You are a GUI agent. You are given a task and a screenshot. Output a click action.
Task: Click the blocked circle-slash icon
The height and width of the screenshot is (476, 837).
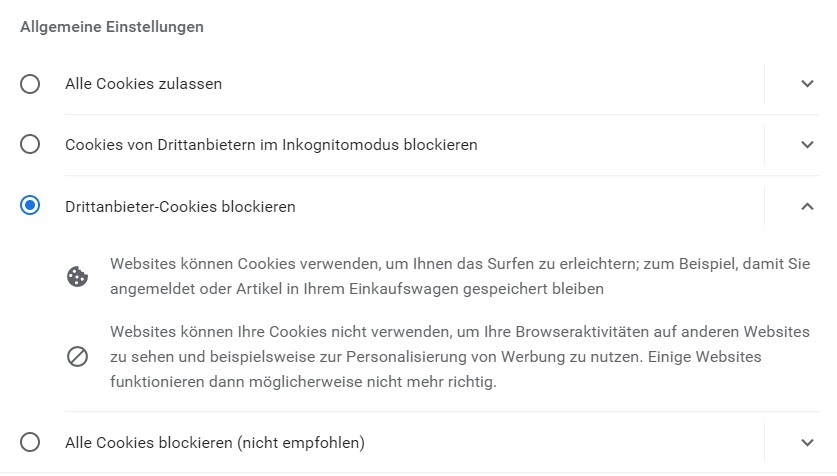[x=77, y=356]
